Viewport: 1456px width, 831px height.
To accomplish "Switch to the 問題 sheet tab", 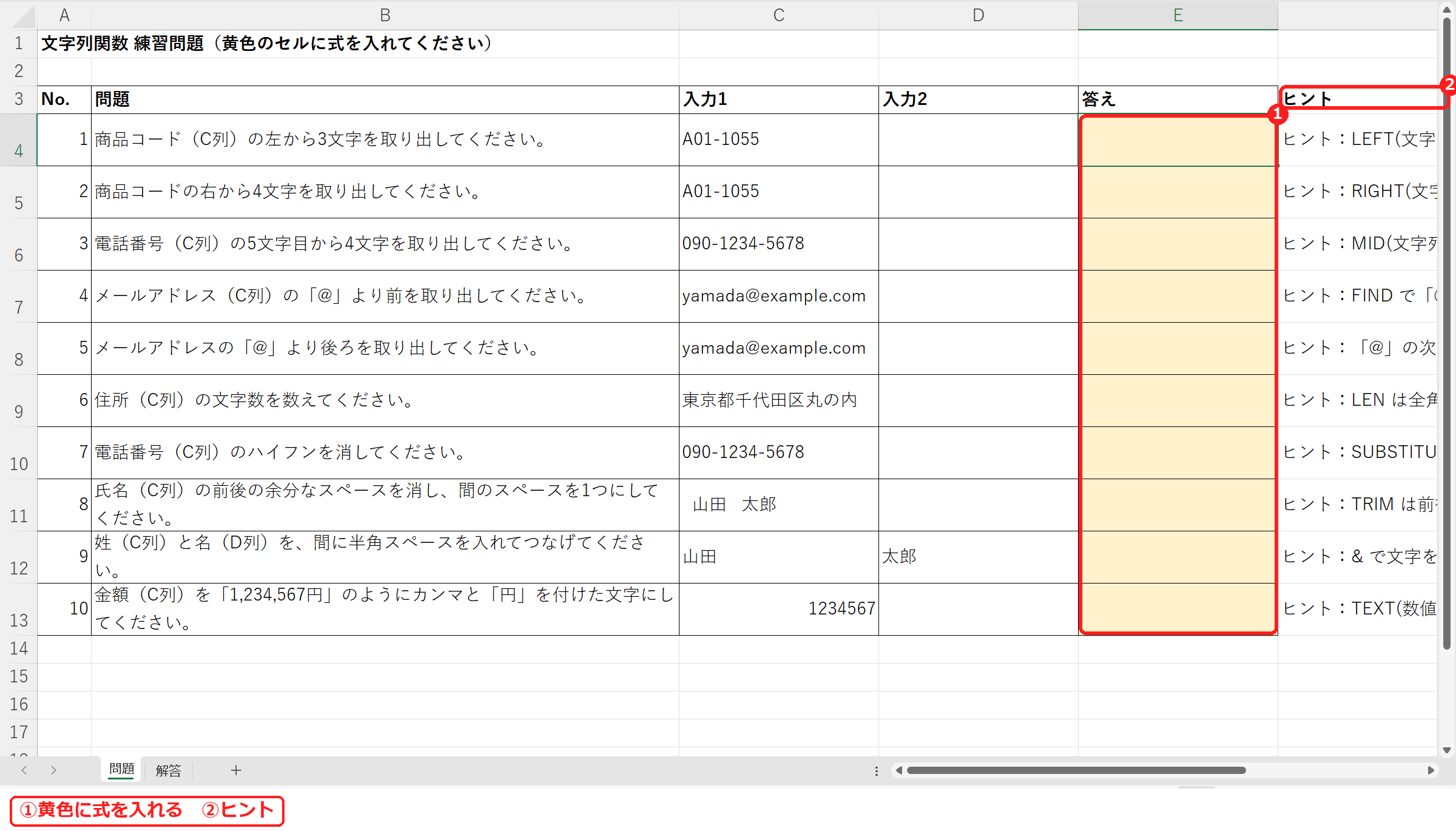I will point(121,770).
